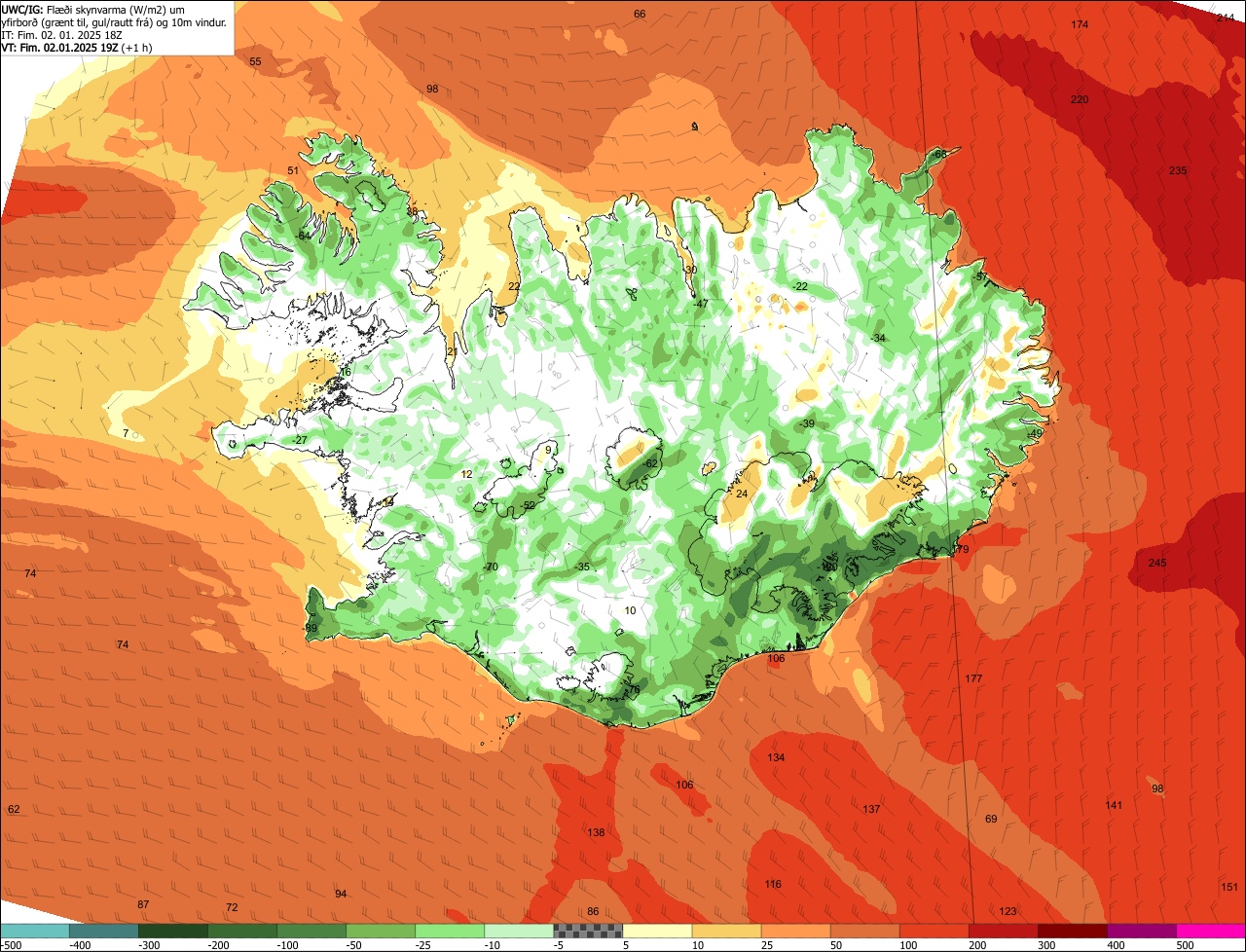The width and height of the screenshot is (1246, 952).
Task: Click the map value 235
Action: tap(1178, 170)
